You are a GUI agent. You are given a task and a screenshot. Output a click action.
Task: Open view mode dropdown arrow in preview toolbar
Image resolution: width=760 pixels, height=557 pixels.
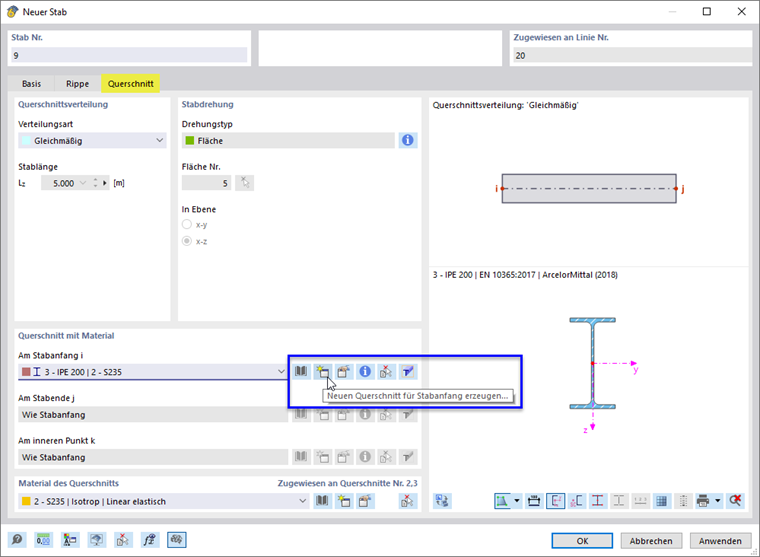coord(517,501)
